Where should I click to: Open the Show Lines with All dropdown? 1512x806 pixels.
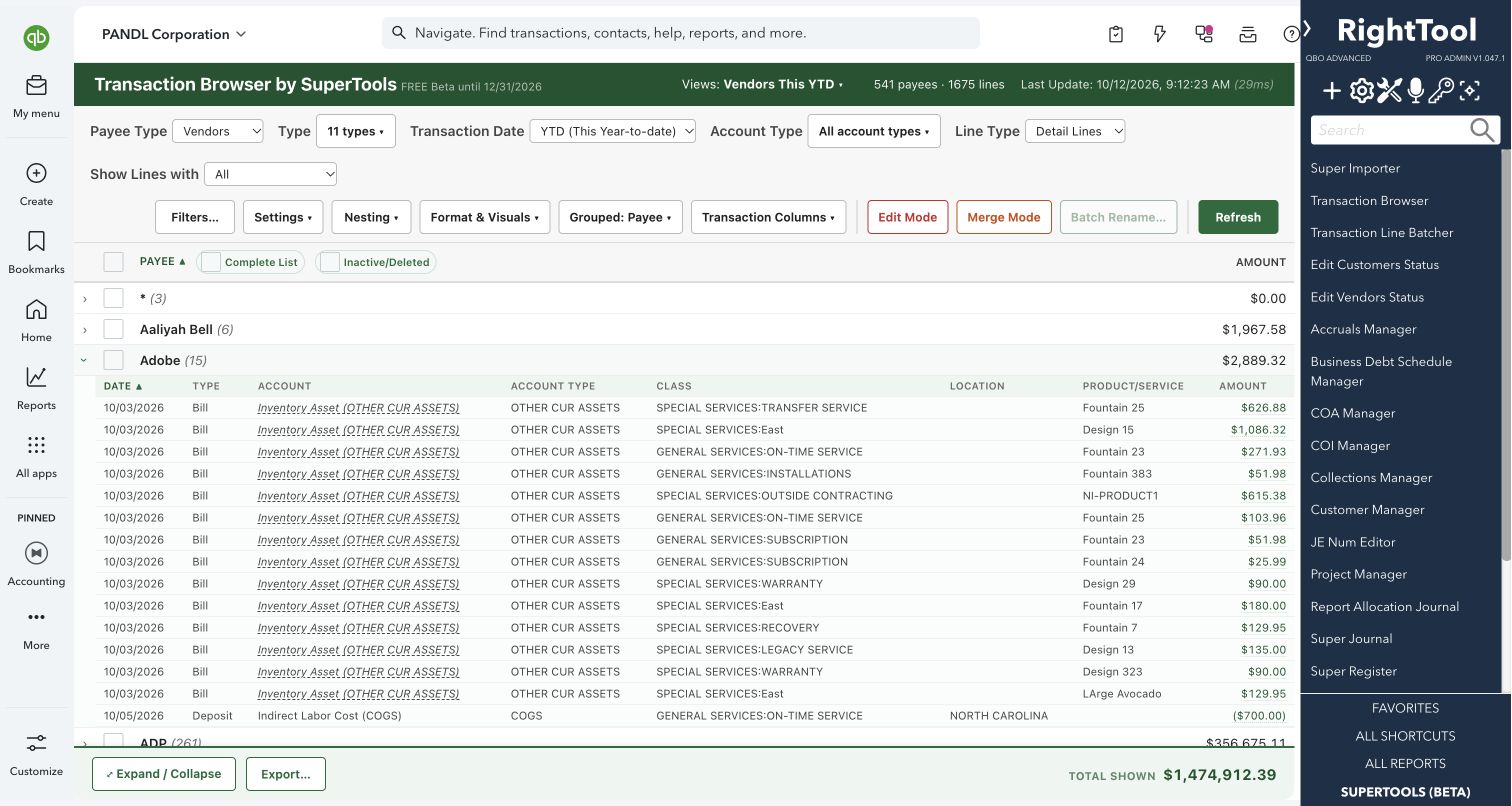click(270, 174)
